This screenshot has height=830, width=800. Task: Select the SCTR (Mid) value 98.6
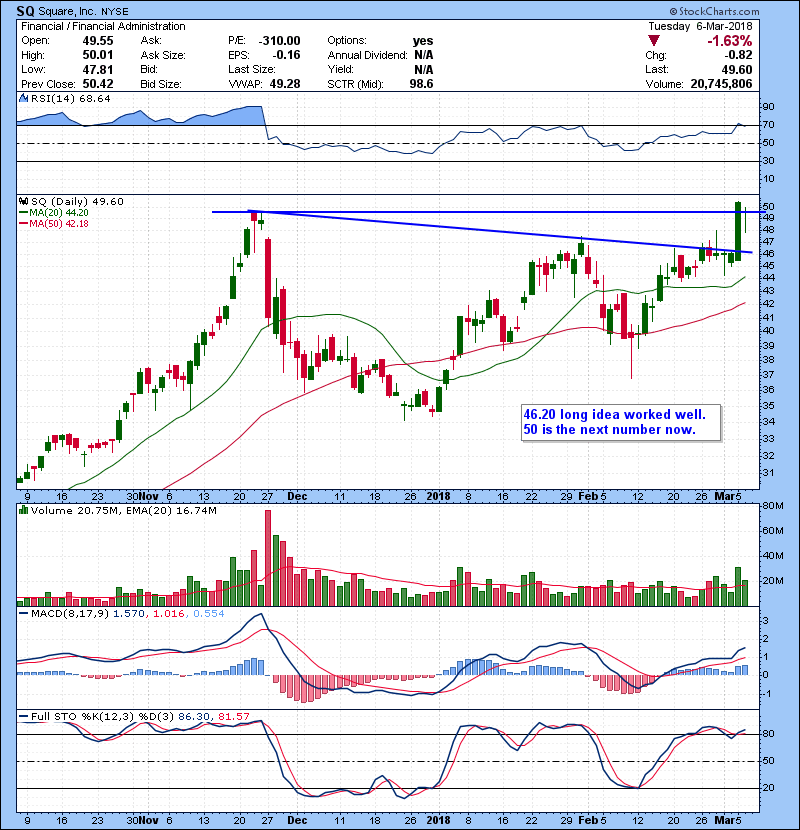[421, 84]
